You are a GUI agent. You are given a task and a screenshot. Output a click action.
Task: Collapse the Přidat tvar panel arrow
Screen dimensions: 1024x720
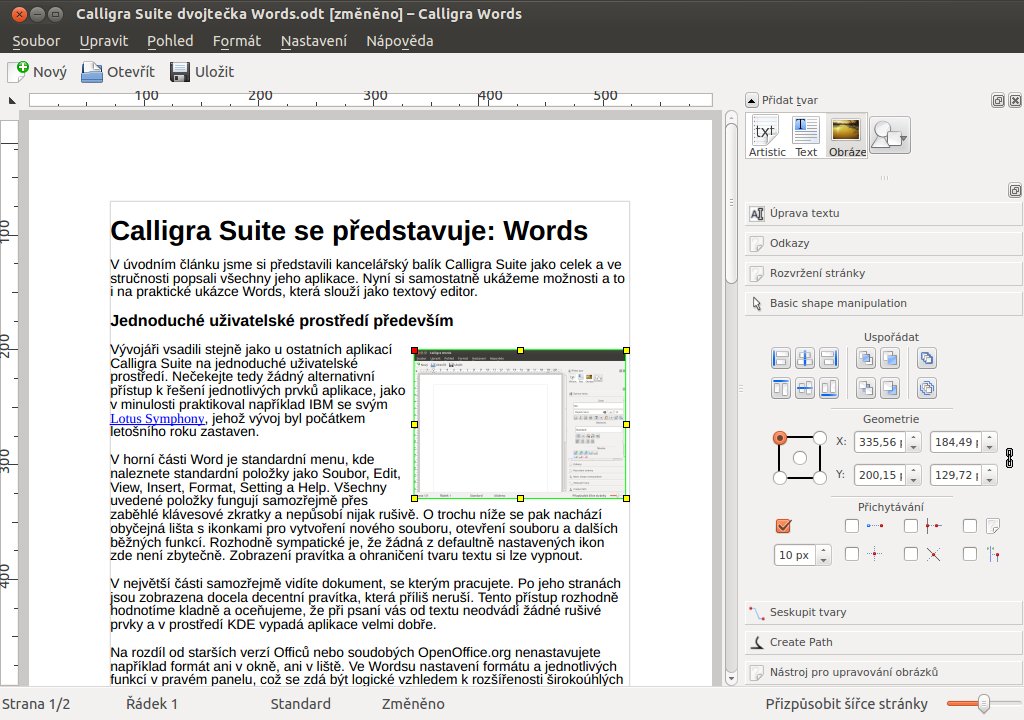(752, 100)
